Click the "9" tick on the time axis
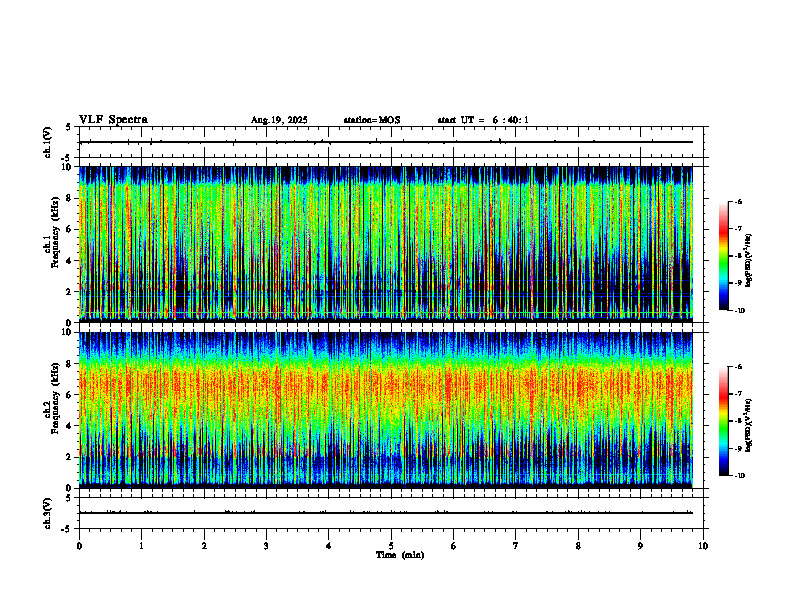Screen dimensions: 792x612 [640, 546]
